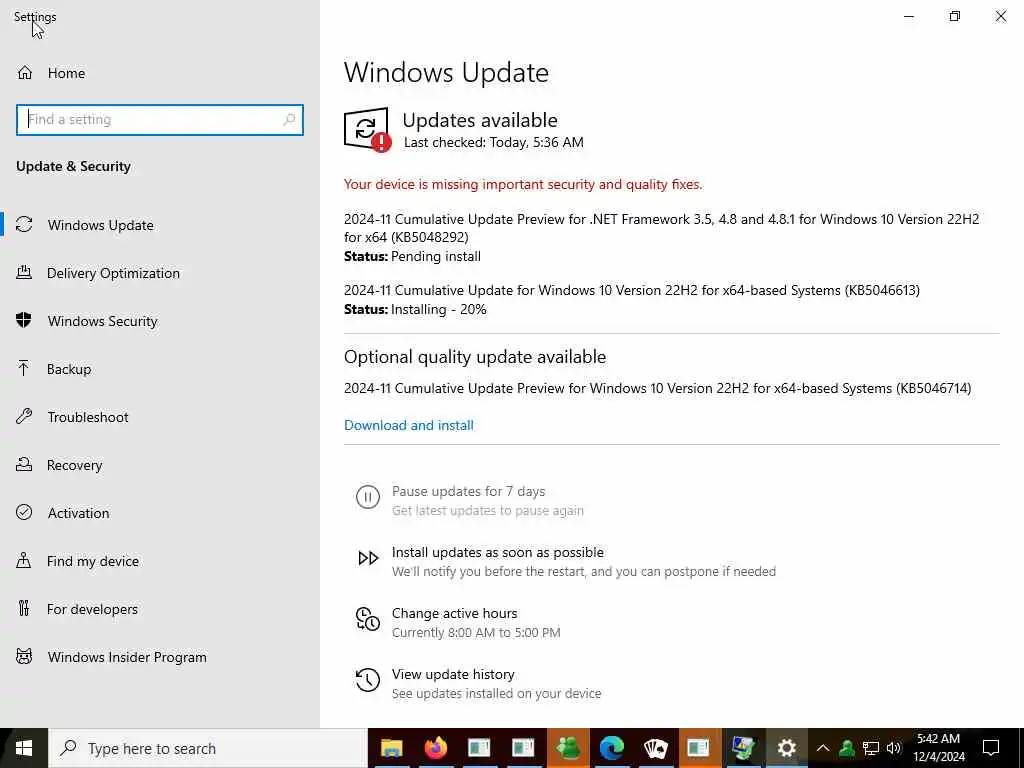Click the Activation checkmark circle icon
The width and height of the screenshot is (1024, 768).
point(24,513)
